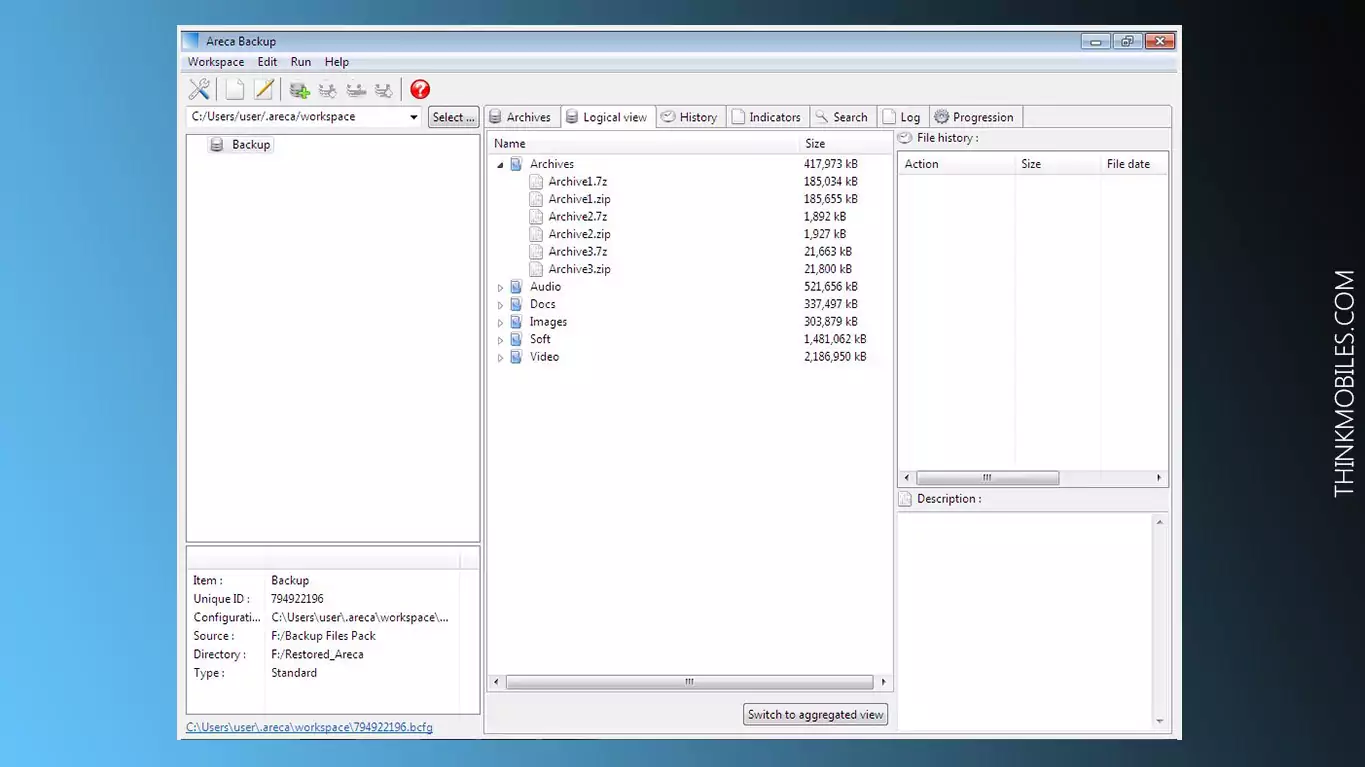Click the File history horizontal scrollbar thumb
This screenshot has height=767, width=1365.
(x=987, y=478)
